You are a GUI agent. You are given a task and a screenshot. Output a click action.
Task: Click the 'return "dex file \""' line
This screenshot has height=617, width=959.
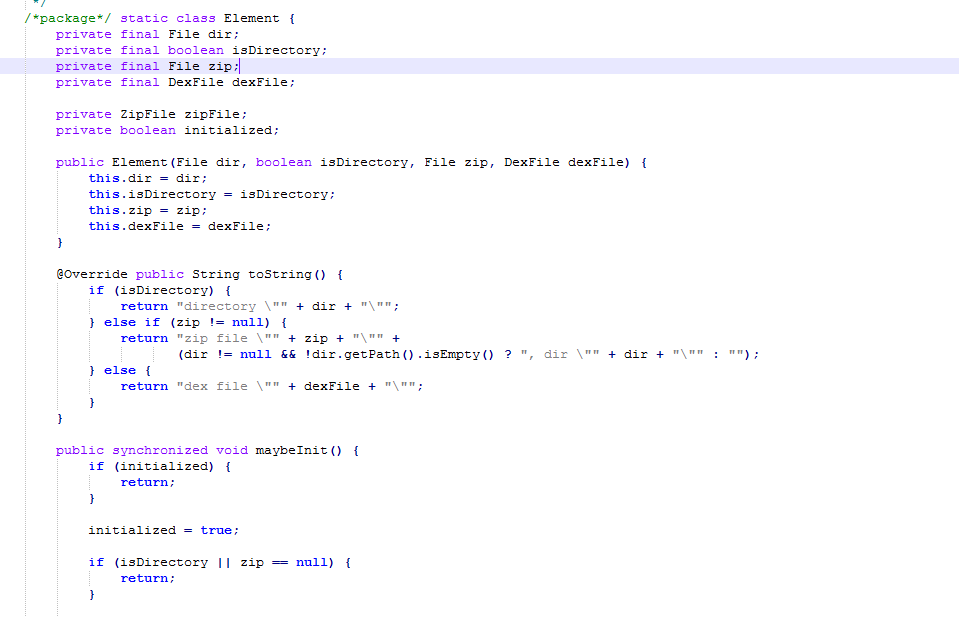click(x=272, y=386)
